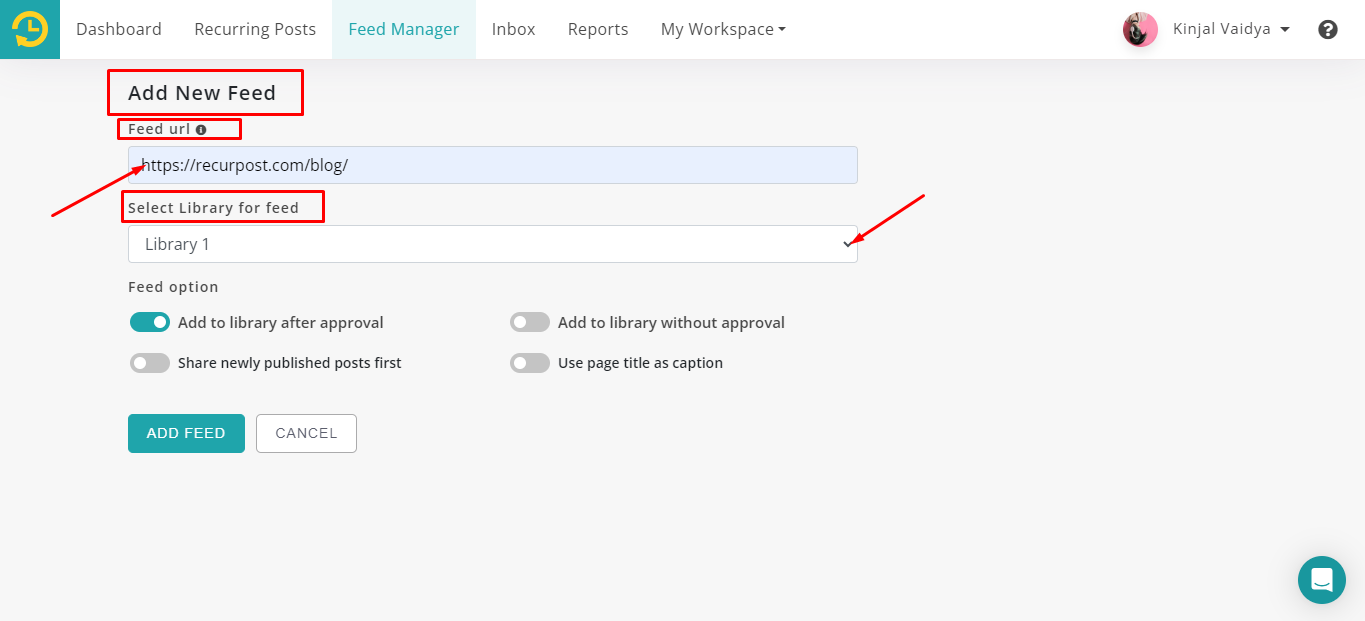This screenshot has width=1365, height=621.
Task: Turn on Use page title as caption
Action: coord(530,363)
